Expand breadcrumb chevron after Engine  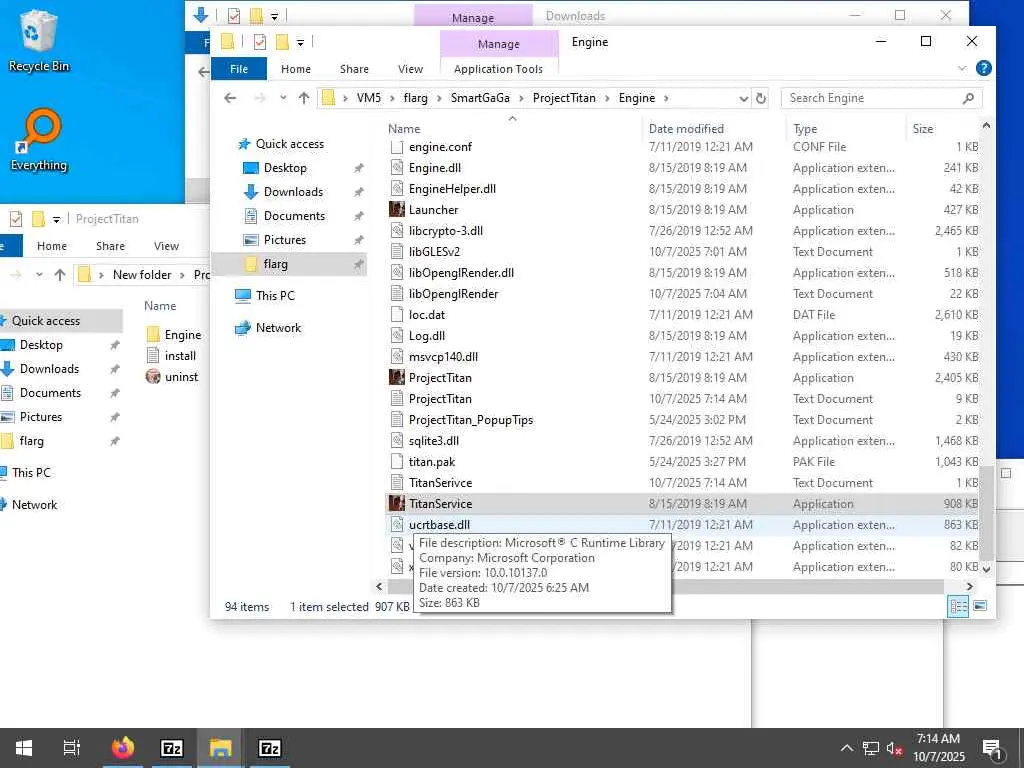666,99
